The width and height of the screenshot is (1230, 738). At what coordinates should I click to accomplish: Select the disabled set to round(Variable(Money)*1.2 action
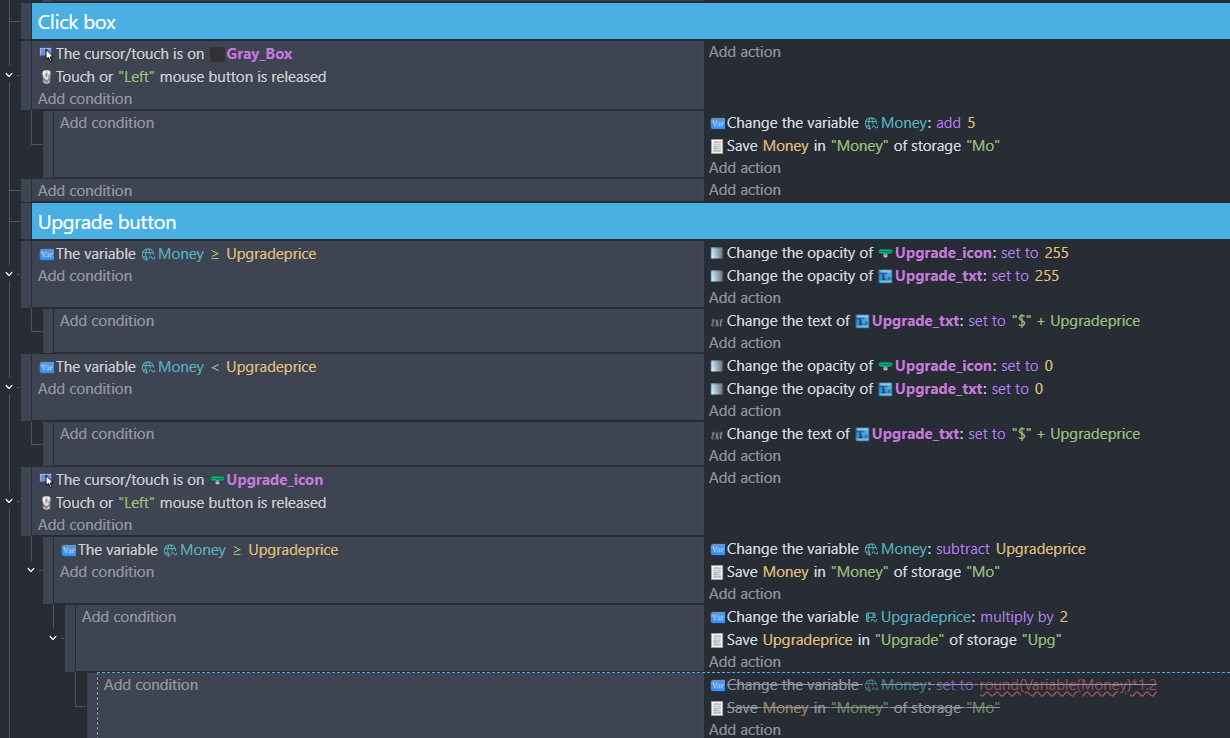933,685
